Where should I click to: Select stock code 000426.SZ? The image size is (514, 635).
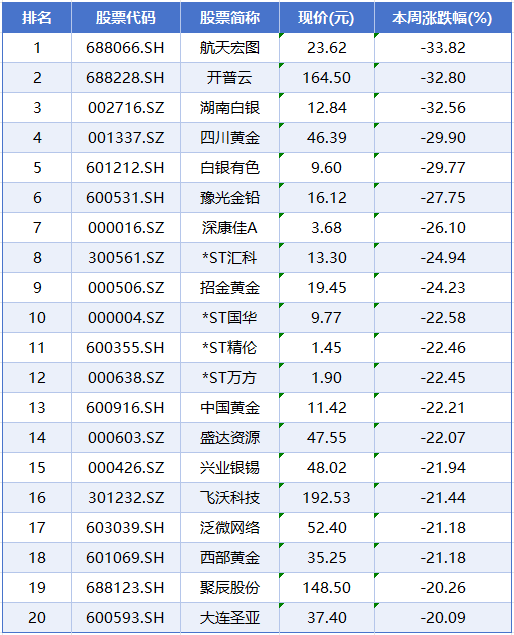pos(126,467)
